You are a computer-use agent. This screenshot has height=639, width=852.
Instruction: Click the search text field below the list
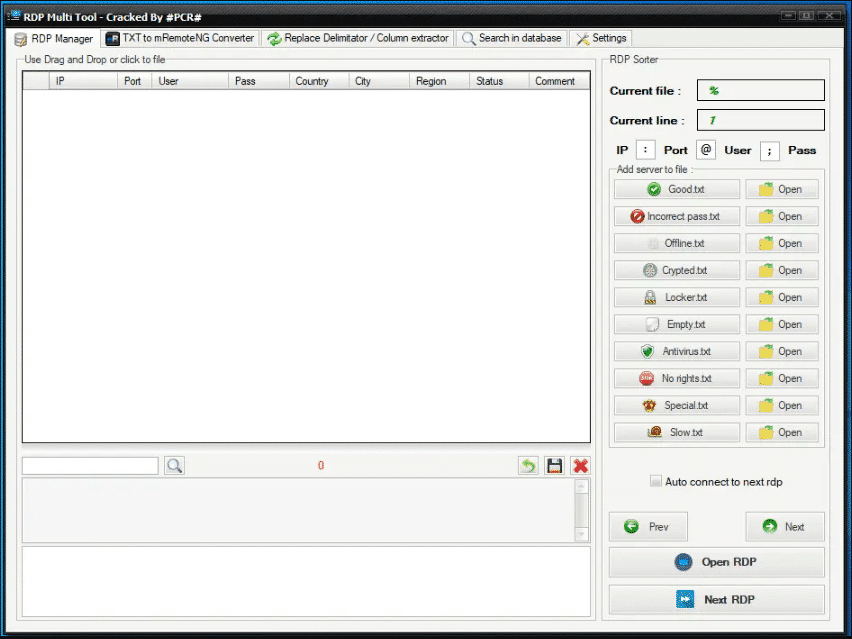[90, 466]
